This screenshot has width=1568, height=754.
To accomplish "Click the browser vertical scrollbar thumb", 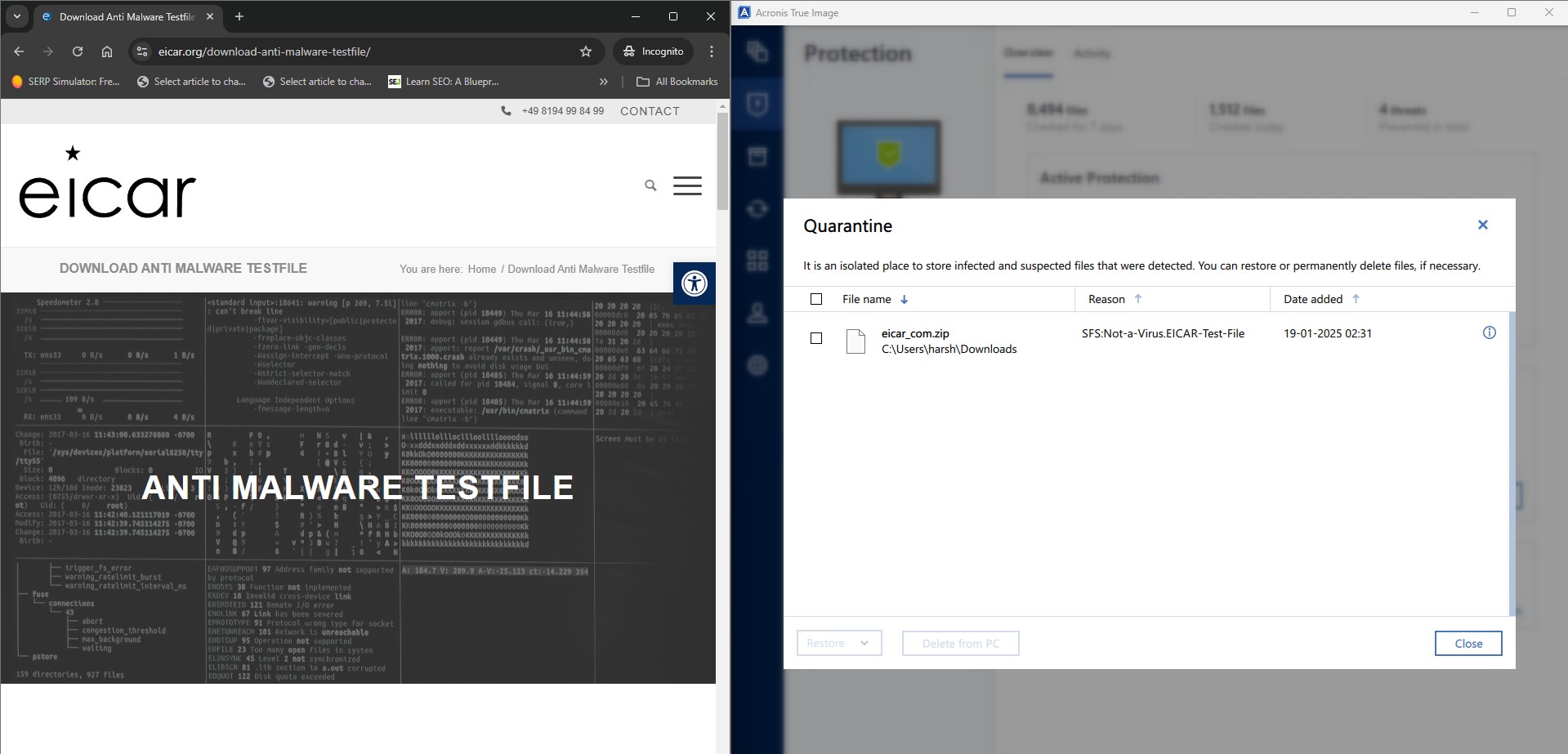I will [x=722, y=161].
